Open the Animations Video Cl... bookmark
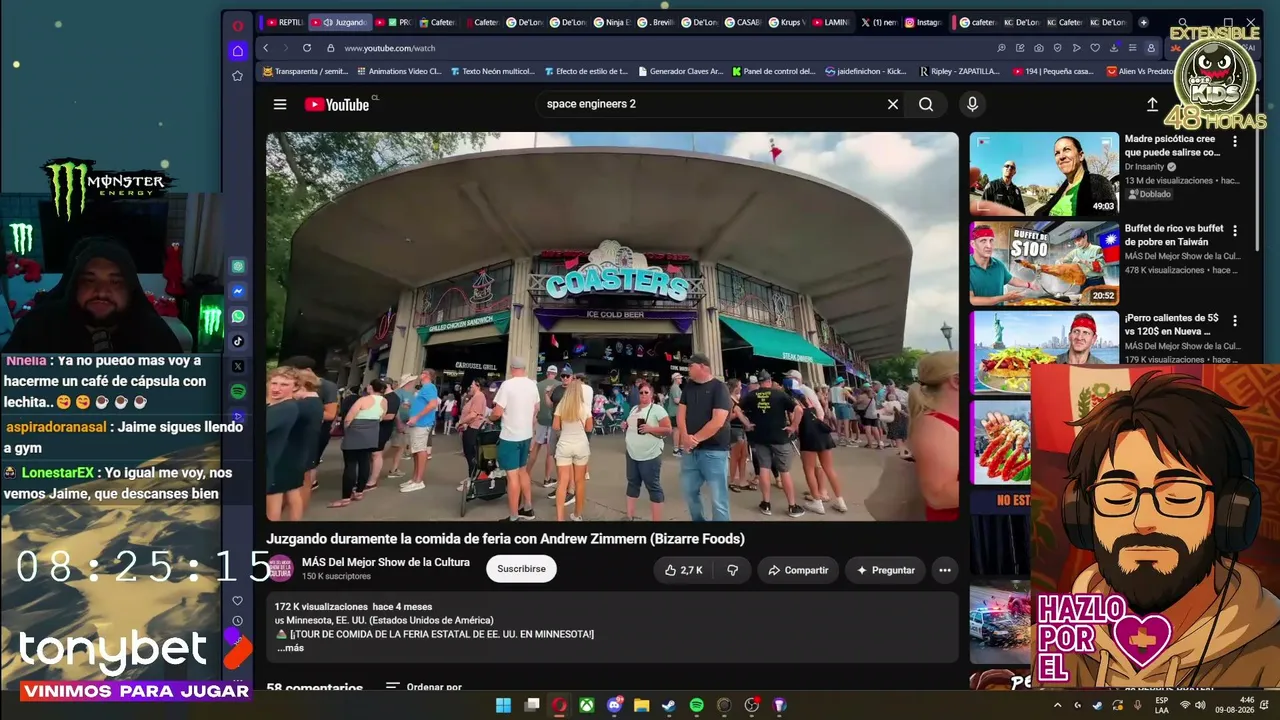The width and height of the screenshot is (1280, 720). coord(398,72)
